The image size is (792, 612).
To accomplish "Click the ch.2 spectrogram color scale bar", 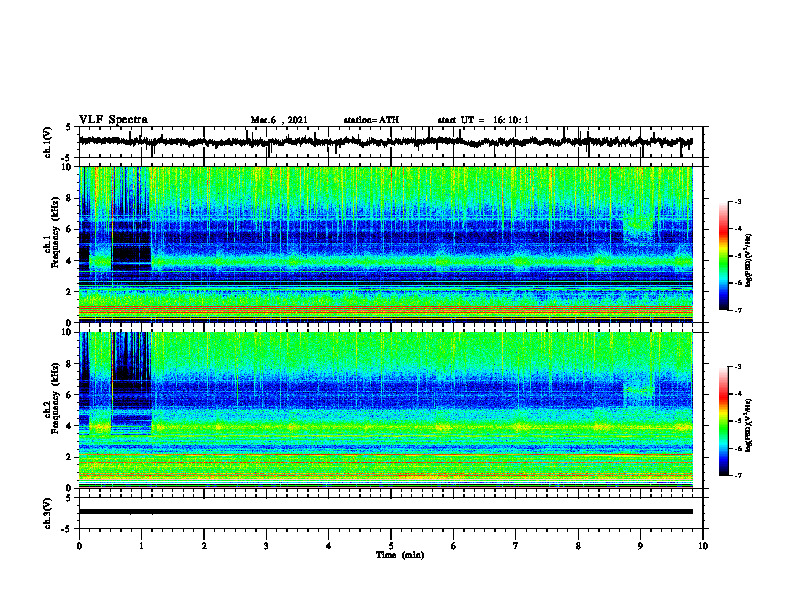I will [724, 421].
